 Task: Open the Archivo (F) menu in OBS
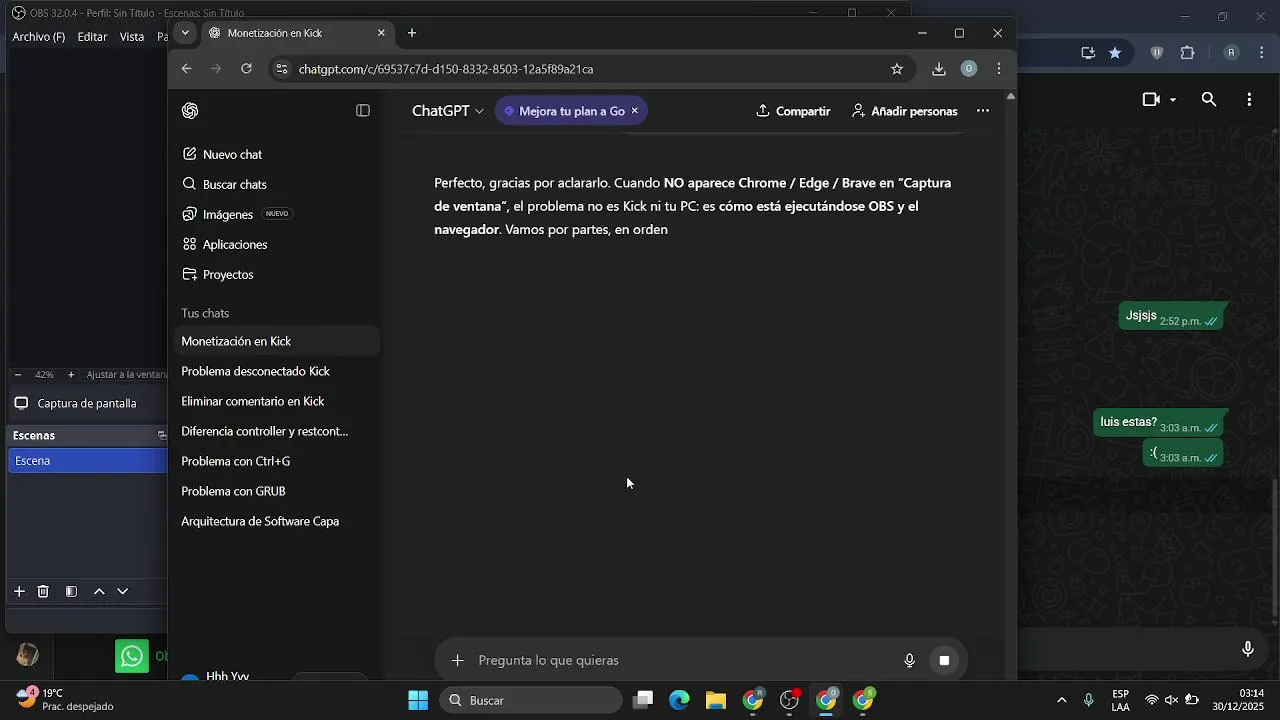[x=39, y=37]
